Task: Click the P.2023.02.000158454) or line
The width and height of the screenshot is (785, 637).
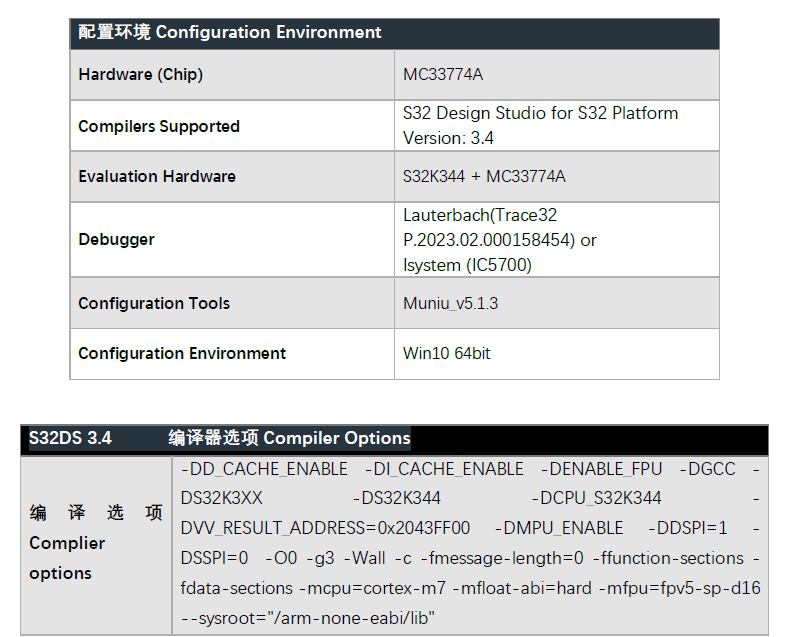Action: tap(500, 240)
